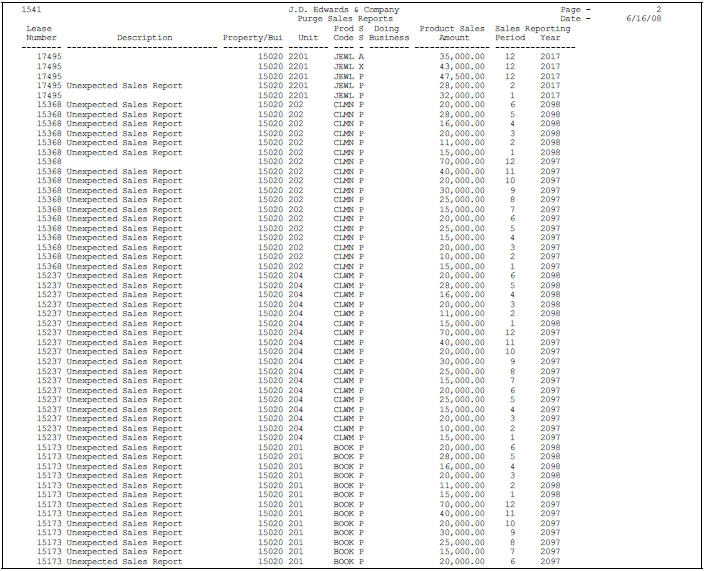This screenshot has width=704, height=571.
Task: Click period 10 in the lease 15237 rows
Action: coord(510,352)
